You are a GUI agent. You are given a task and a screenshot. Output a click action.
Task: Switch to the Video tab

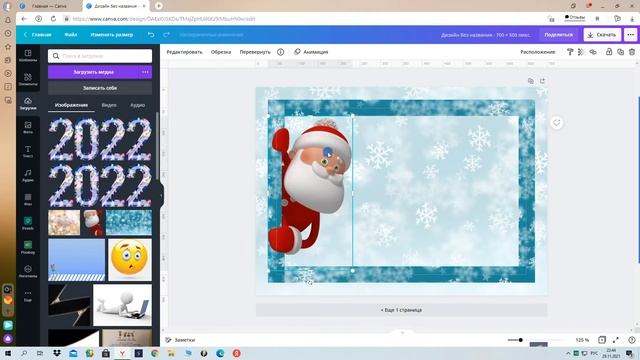109,105
